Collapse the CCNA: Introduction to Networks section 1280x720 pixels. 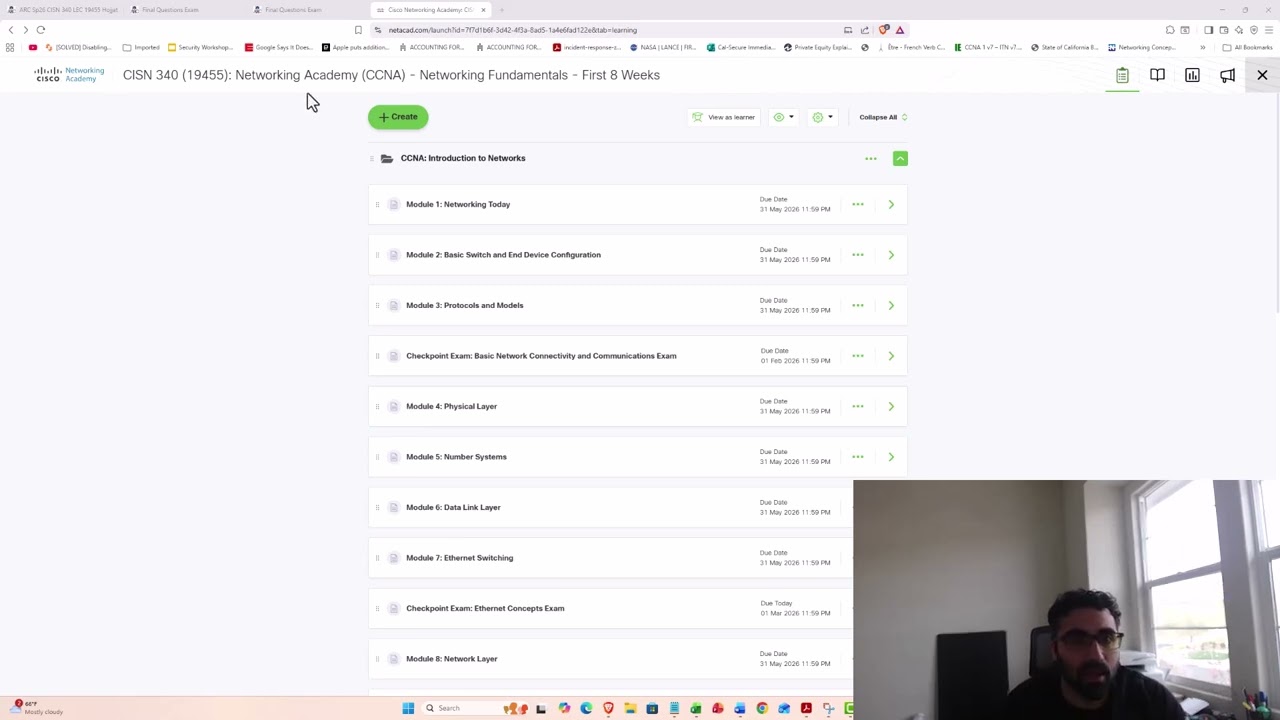[900, 158]
